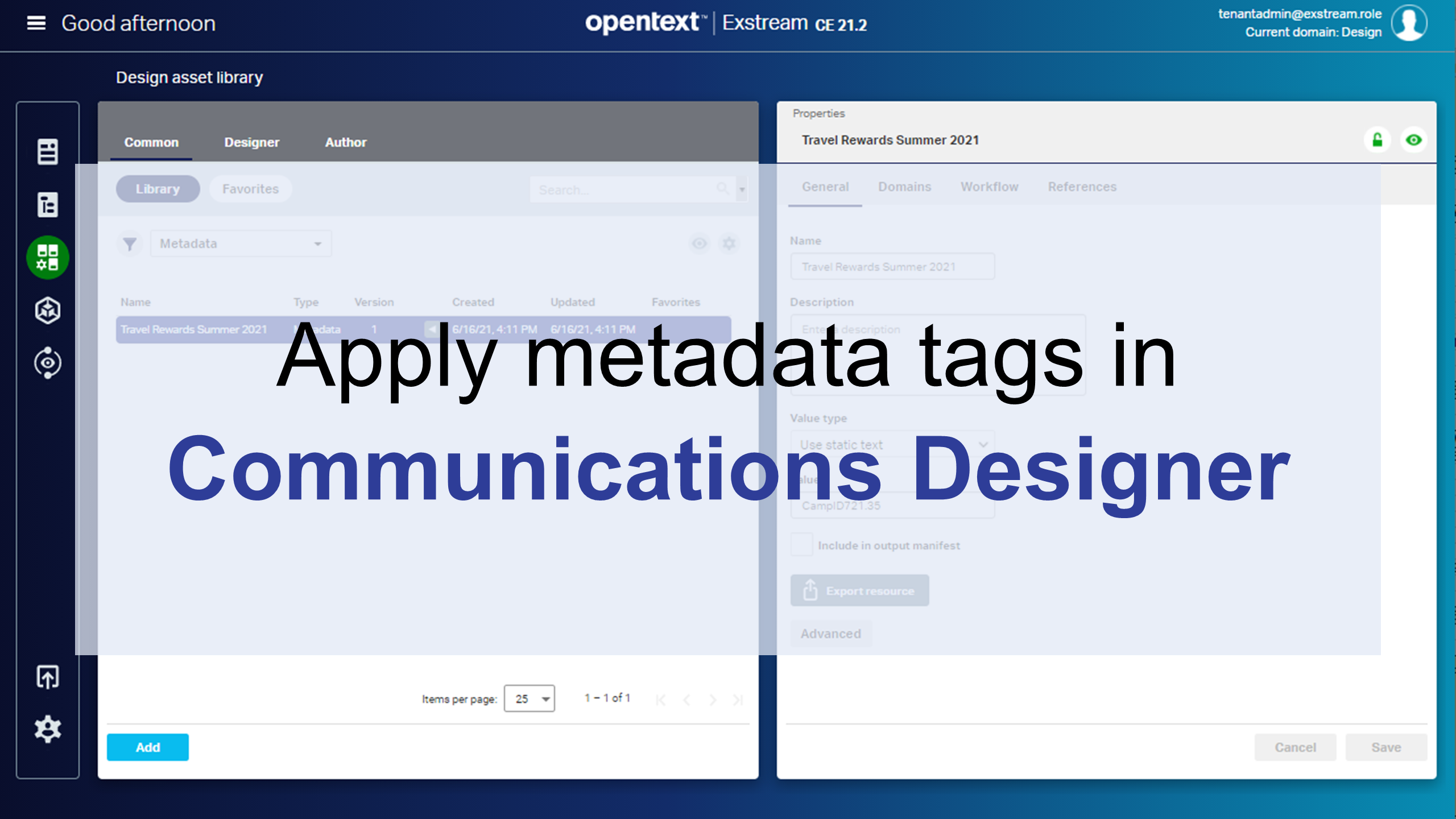Click the Description text area
Screen dimensions: 1456x819
(x=938, y=355)
